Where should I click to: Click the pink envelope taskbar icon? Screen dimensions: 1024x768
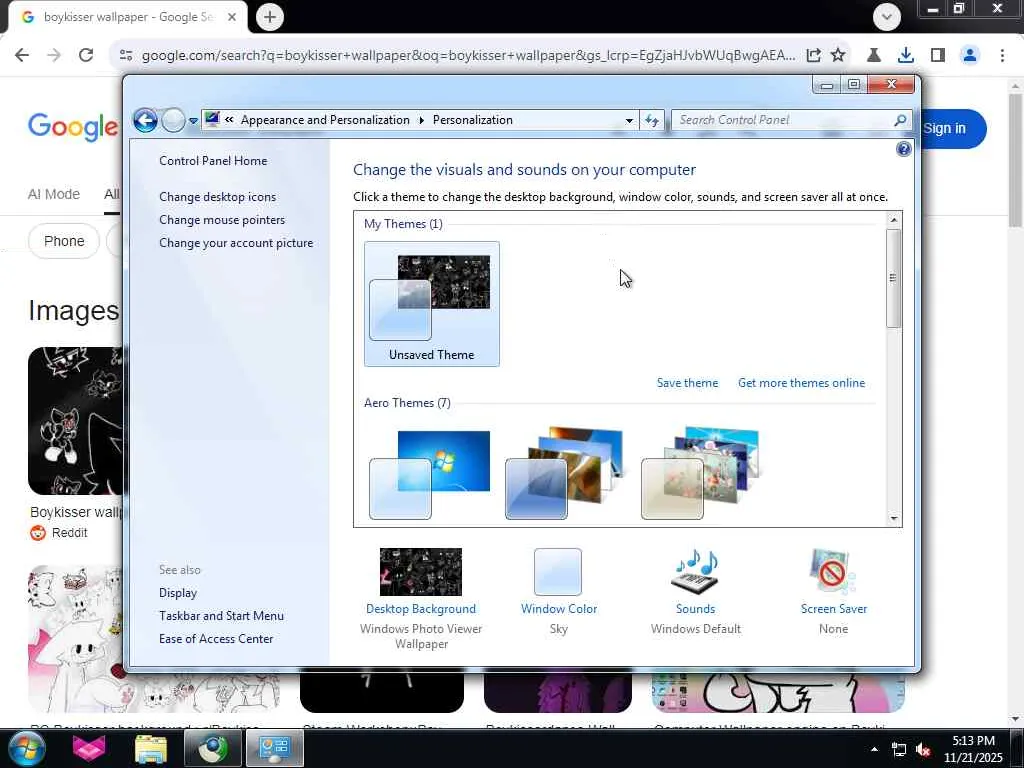click(89, 748)
